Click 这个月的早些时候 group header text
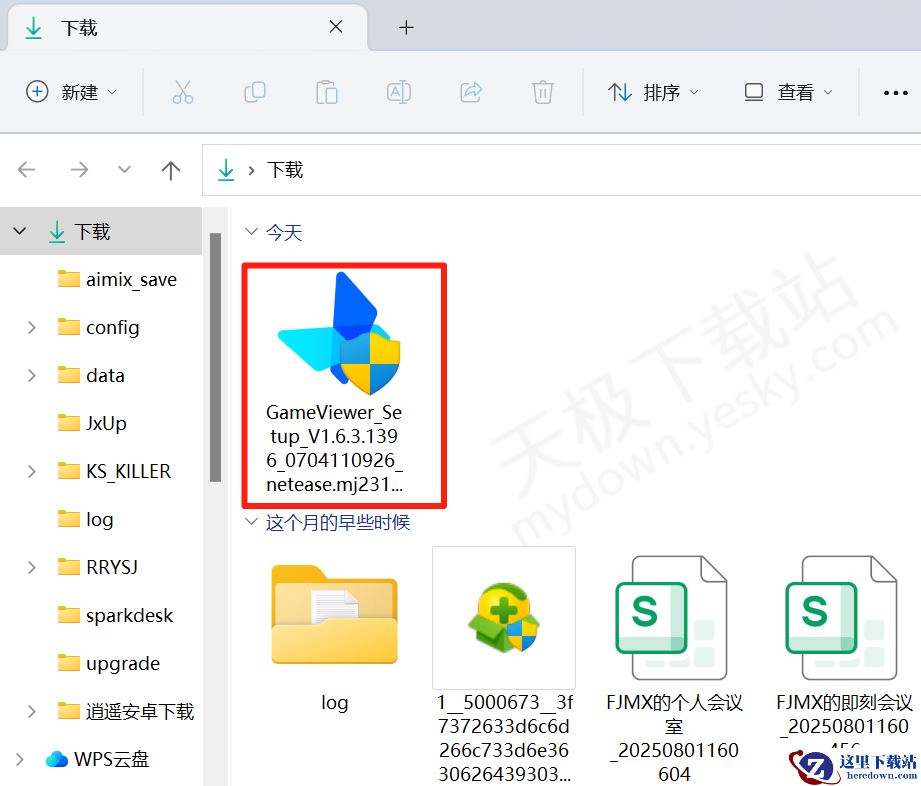 [338, 522]
